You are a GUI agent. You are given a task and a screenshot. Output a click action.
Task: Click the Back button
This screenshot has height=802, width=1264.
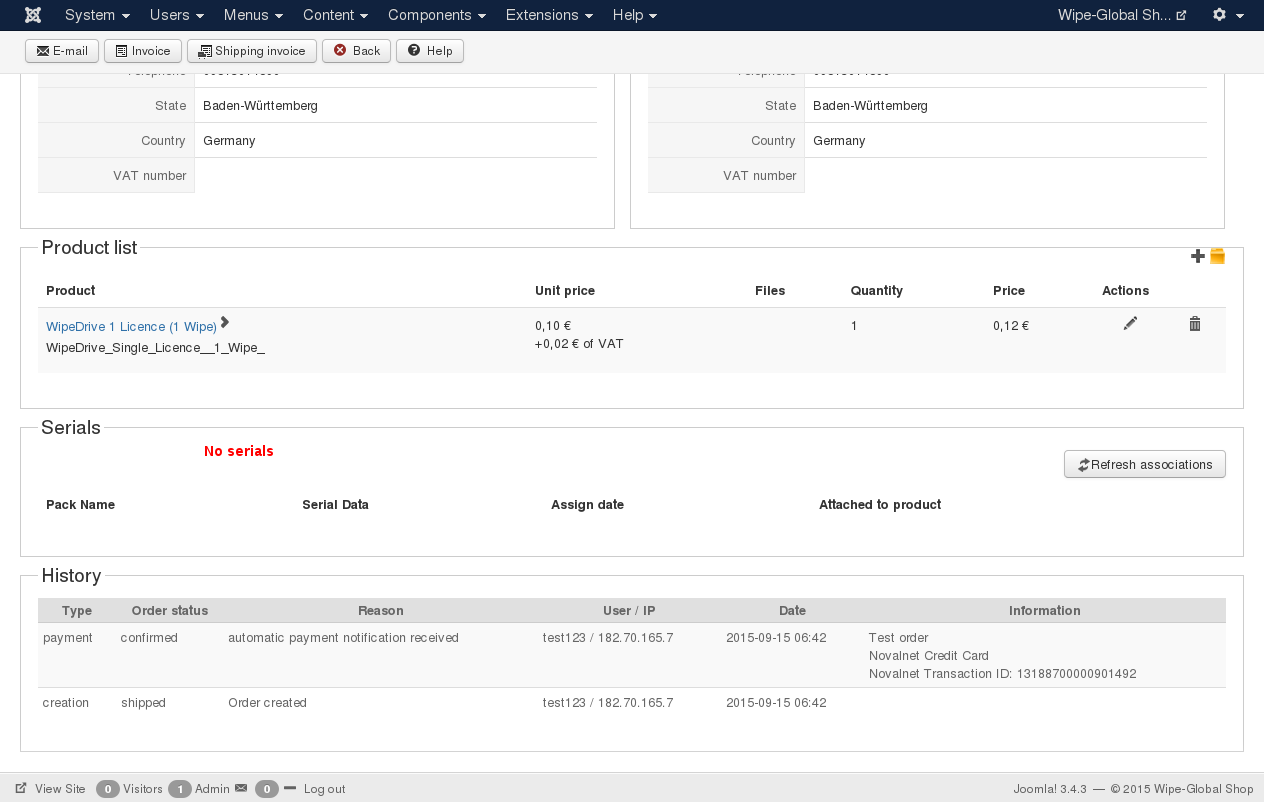(356, 51)
